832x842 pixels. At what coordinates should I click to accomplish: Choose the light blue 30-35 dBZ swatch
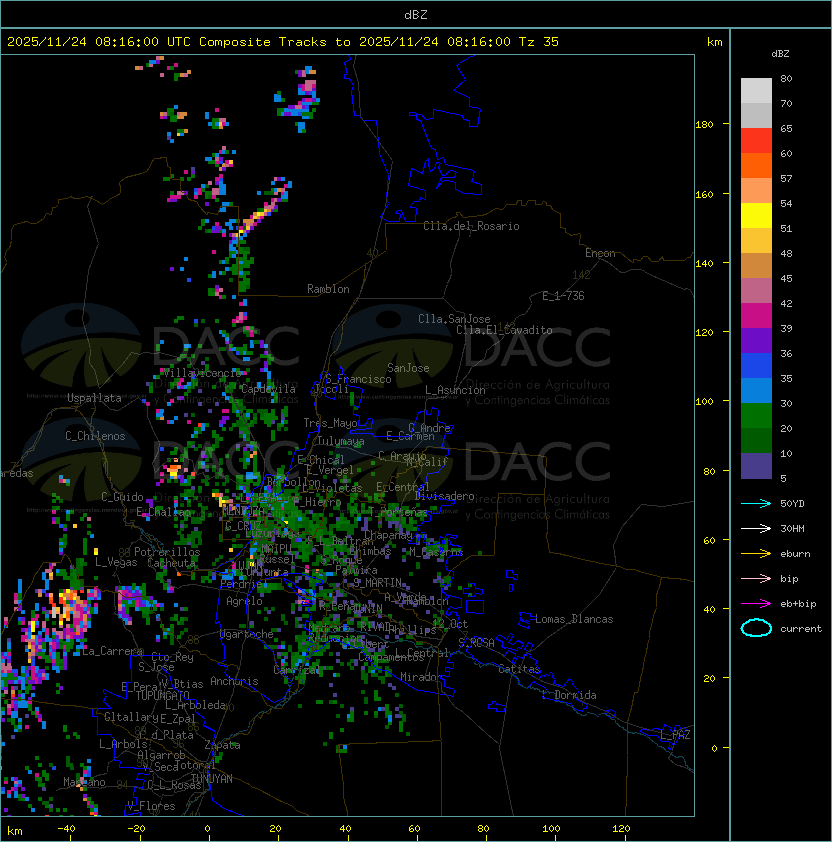pos(756,390)
